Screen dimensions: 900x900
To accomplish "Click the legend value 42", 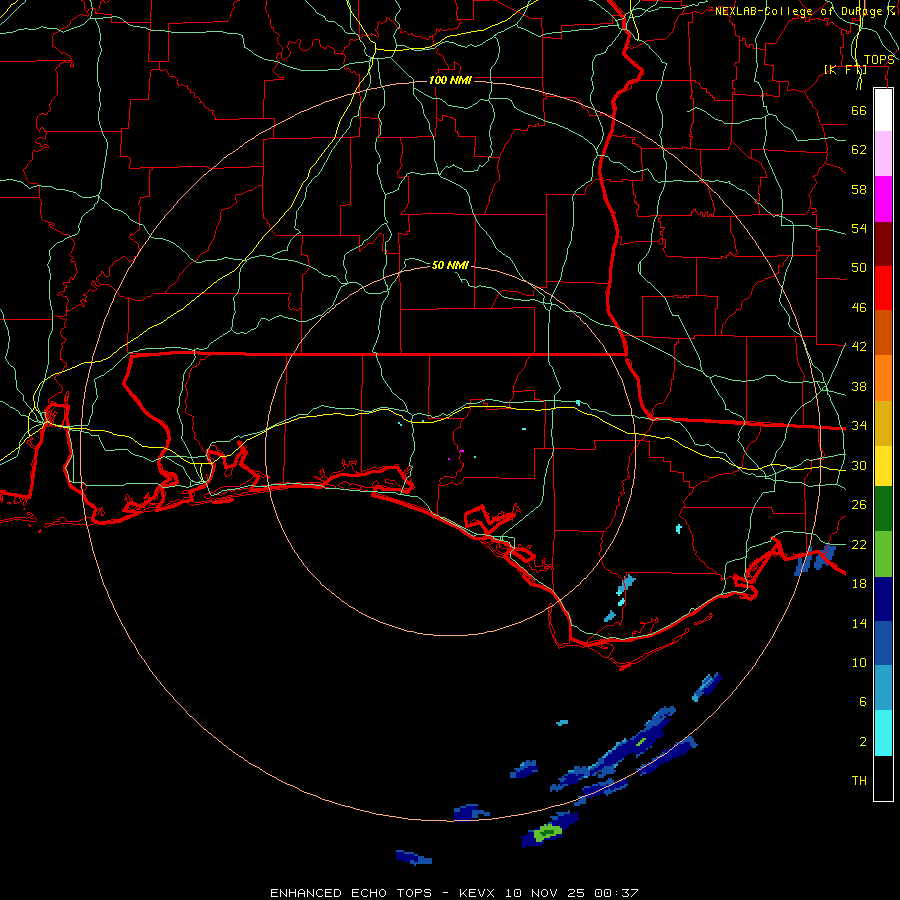I will pos(859,347).
